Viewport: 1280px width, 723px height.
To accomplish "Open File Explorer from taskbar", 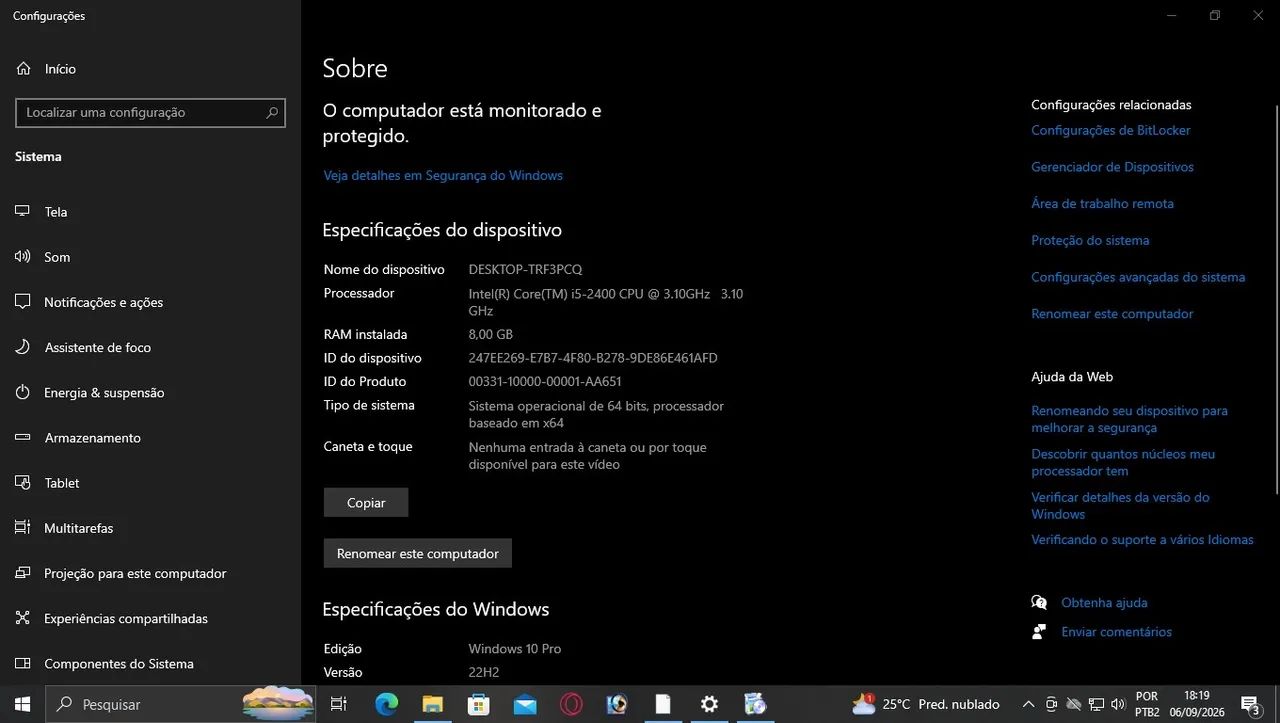I will 432,704.
